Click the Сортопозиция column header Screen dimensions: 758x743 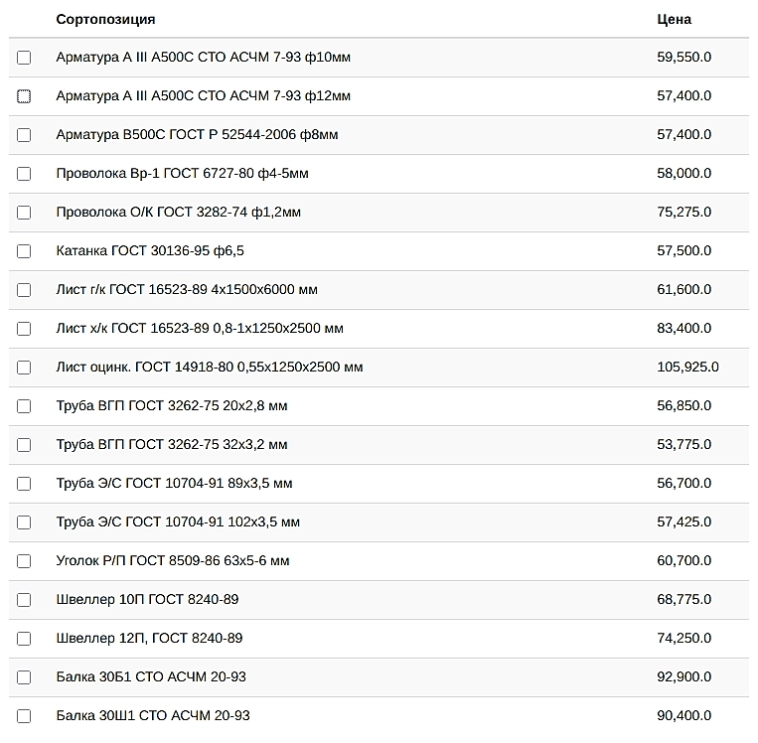(x=105, y=19)
